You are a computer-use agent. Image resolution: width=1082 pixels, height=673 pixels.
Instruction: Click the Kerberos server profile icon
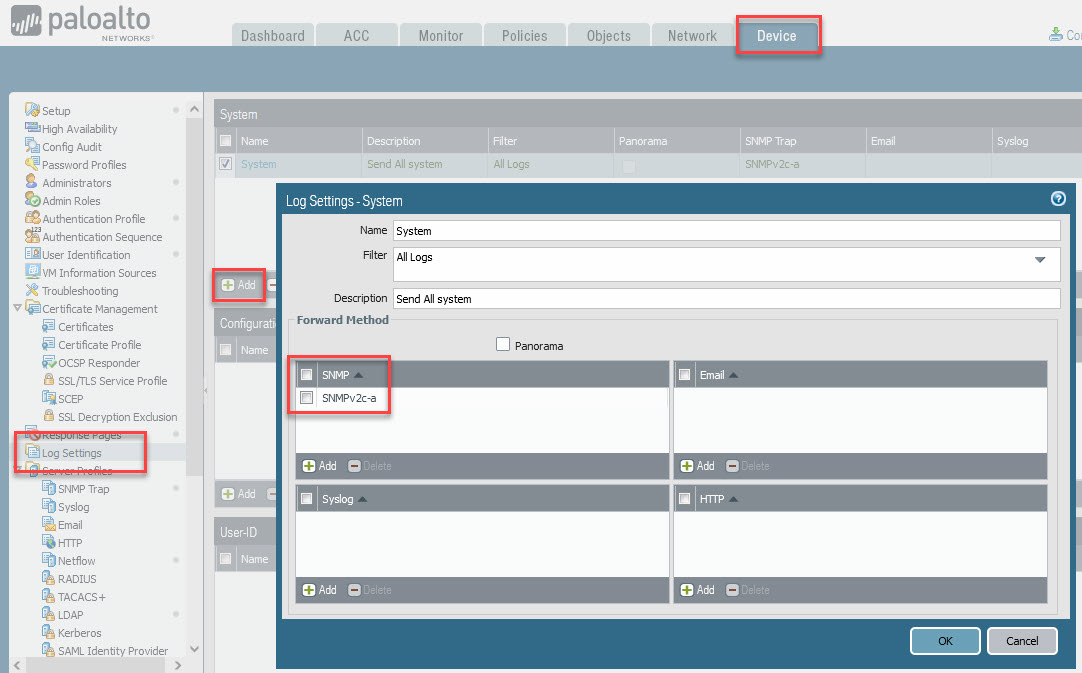click(x=49, y=633)
